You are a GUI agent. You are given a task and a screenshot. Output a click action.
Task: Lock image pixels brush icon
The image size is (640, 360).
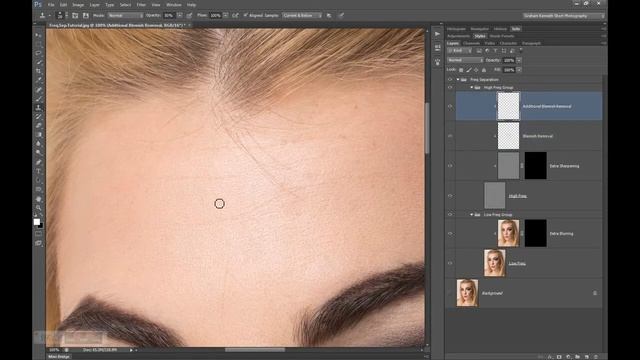[x=469, y=70]
